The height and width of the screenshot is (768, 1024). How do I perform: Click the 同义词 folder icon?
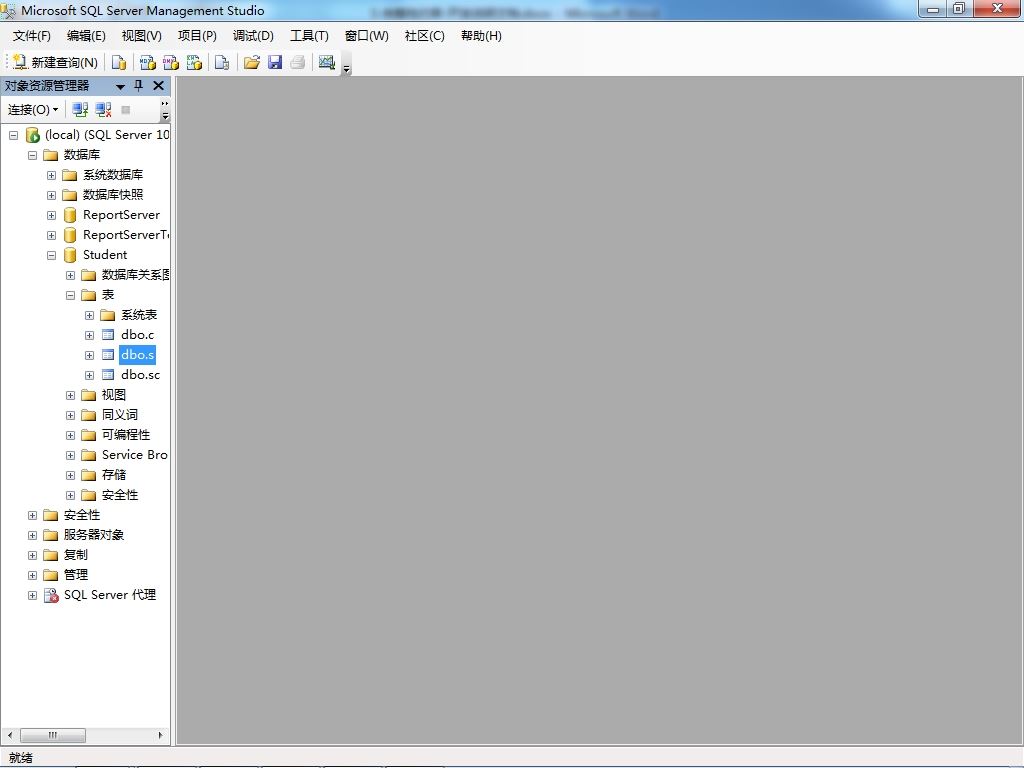[x=89, y=415]
